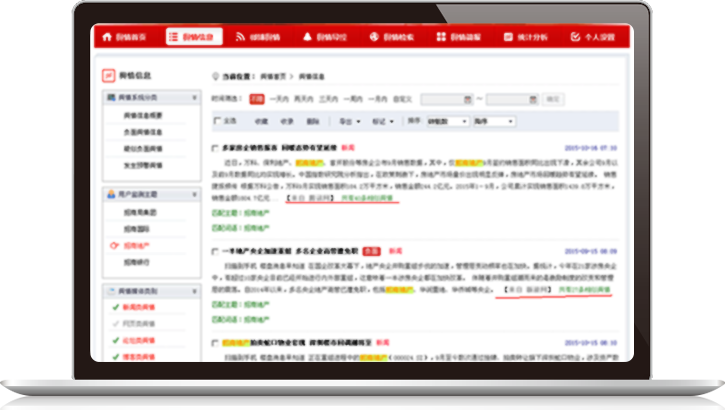
Task: Tick the 全选 select-all checkbox
Action: click(x=217, y=121)
